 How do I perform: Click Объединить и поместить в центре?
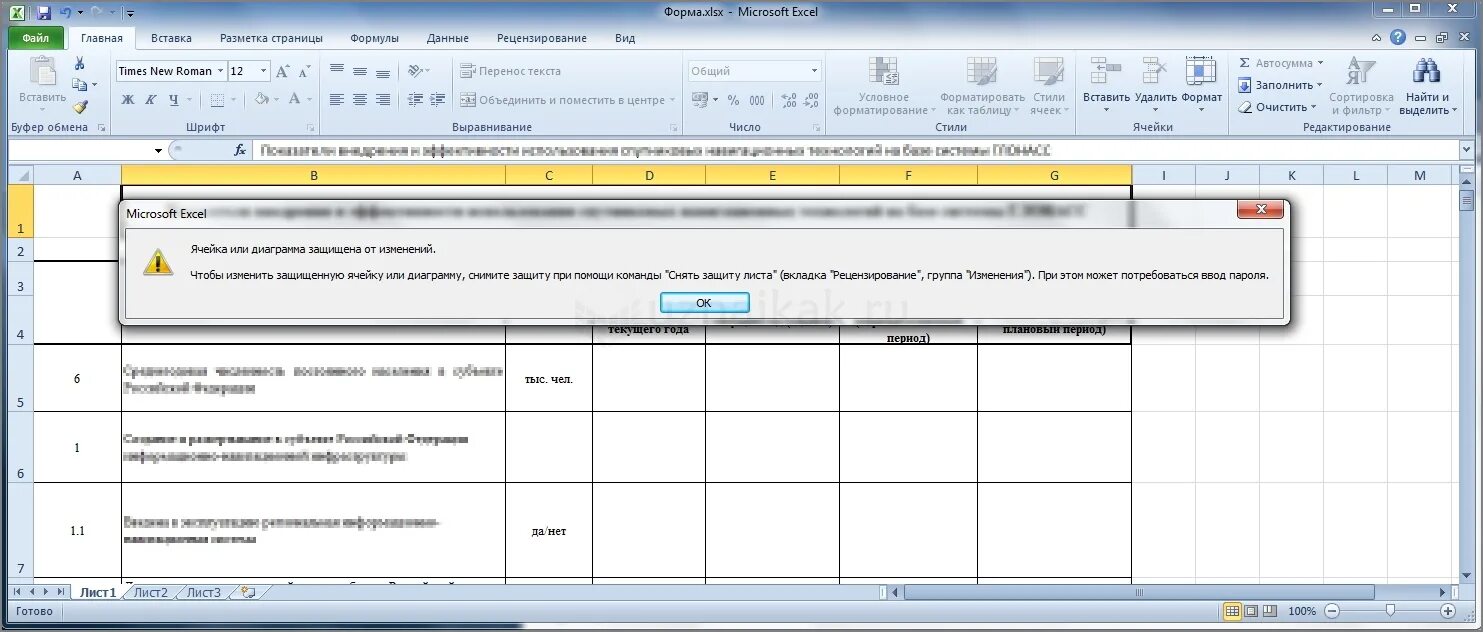(568, 100)
